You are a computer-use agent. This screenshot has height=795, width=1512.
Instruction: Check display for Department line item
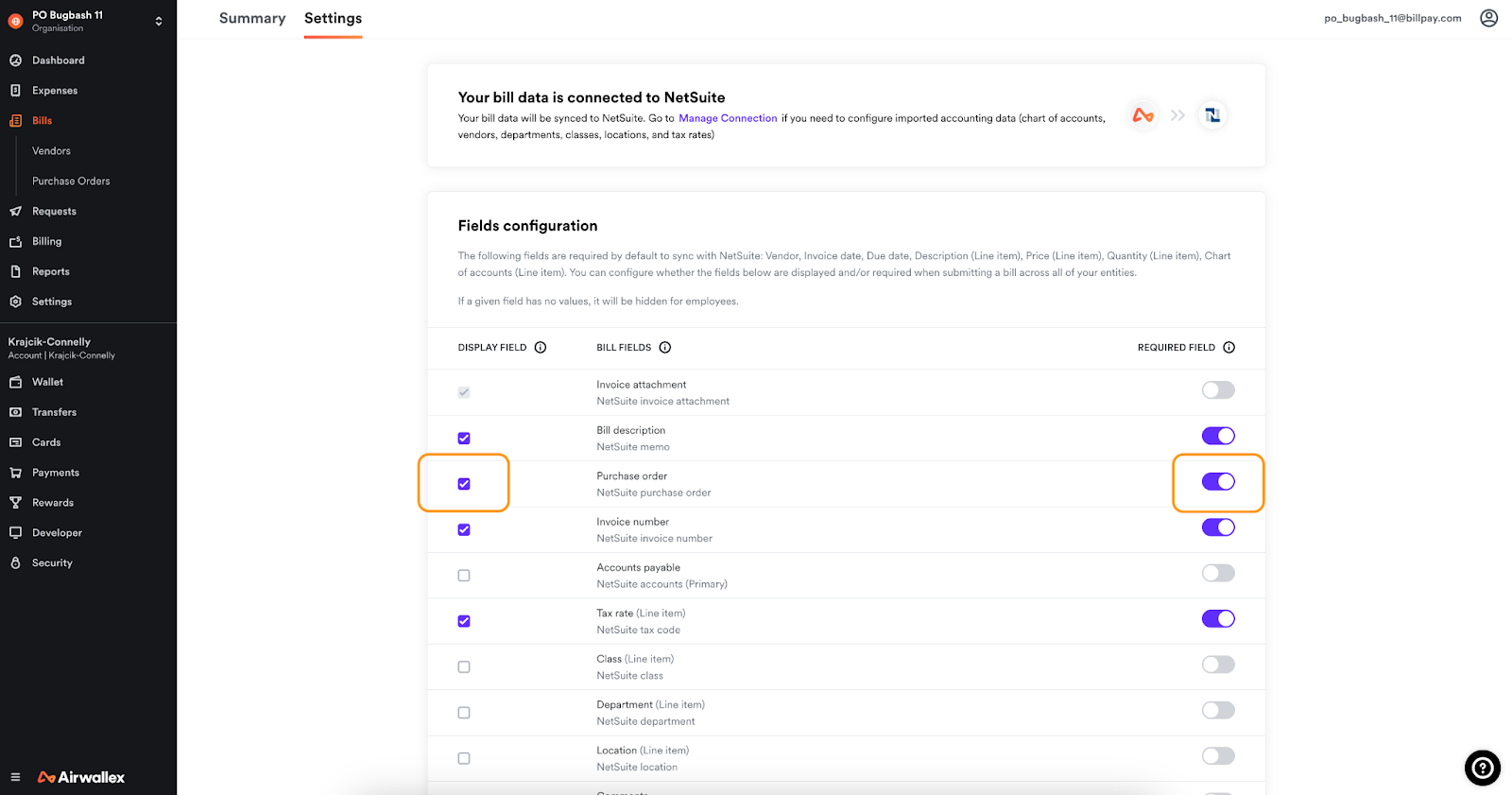click(x=464, y=713)
